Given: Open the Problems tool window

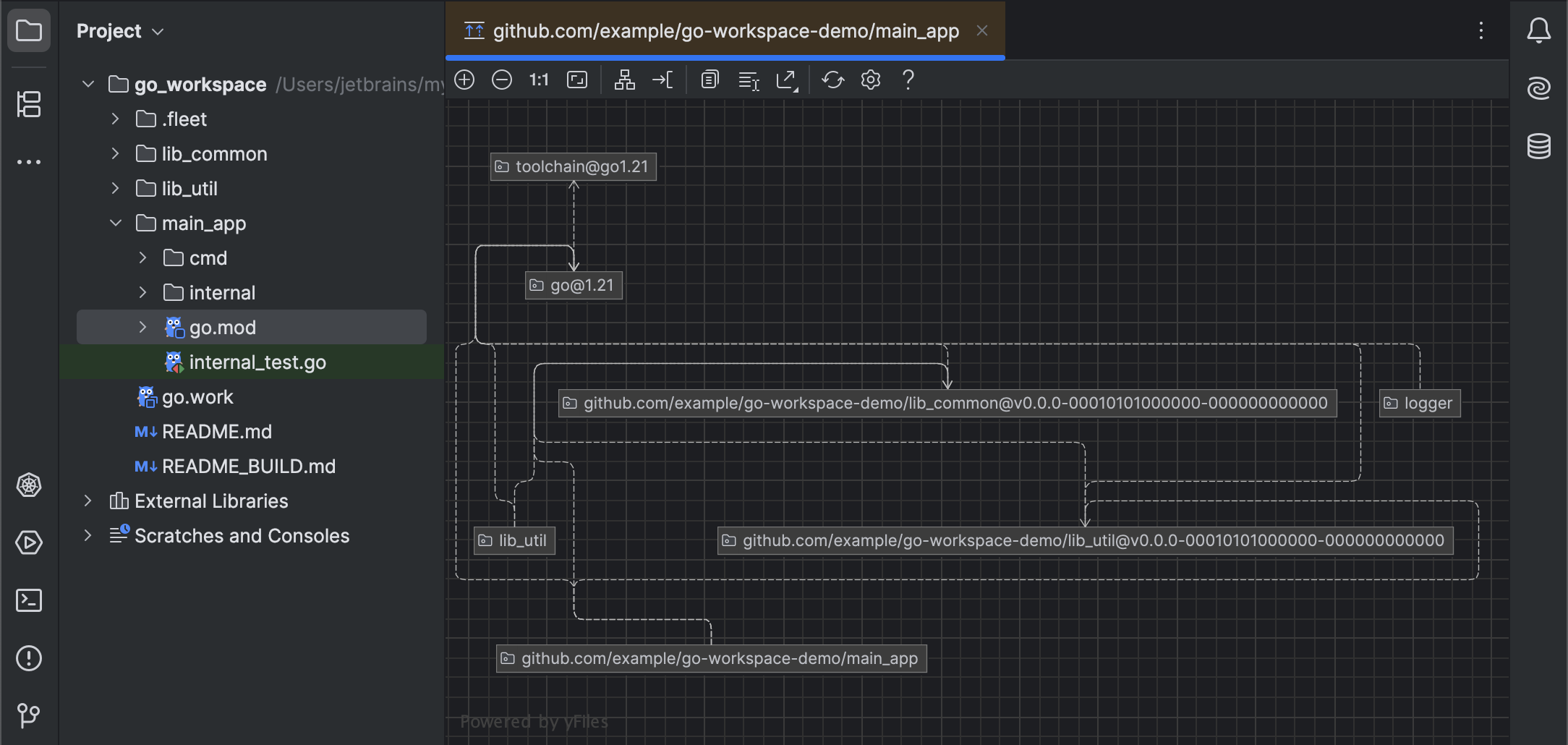Looking at the screenshot, I should point(28,658).
